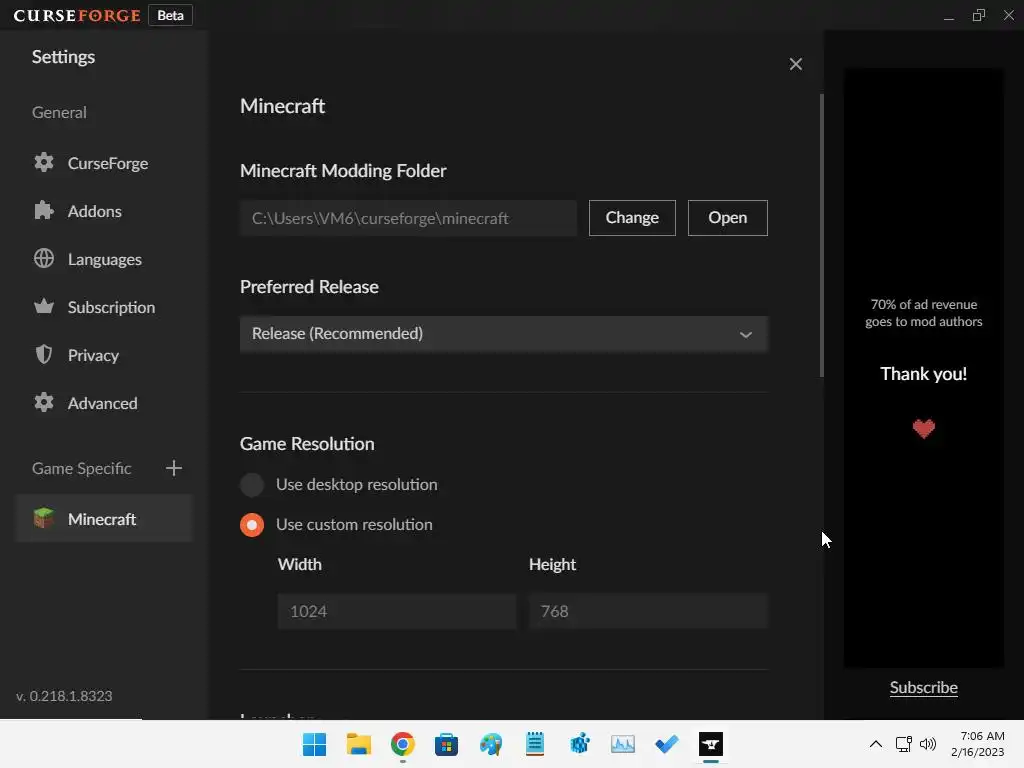1024x768 pixels.
Task: Click the 'Minecraft Modding Folder' heading
Action: pos(343,170)
